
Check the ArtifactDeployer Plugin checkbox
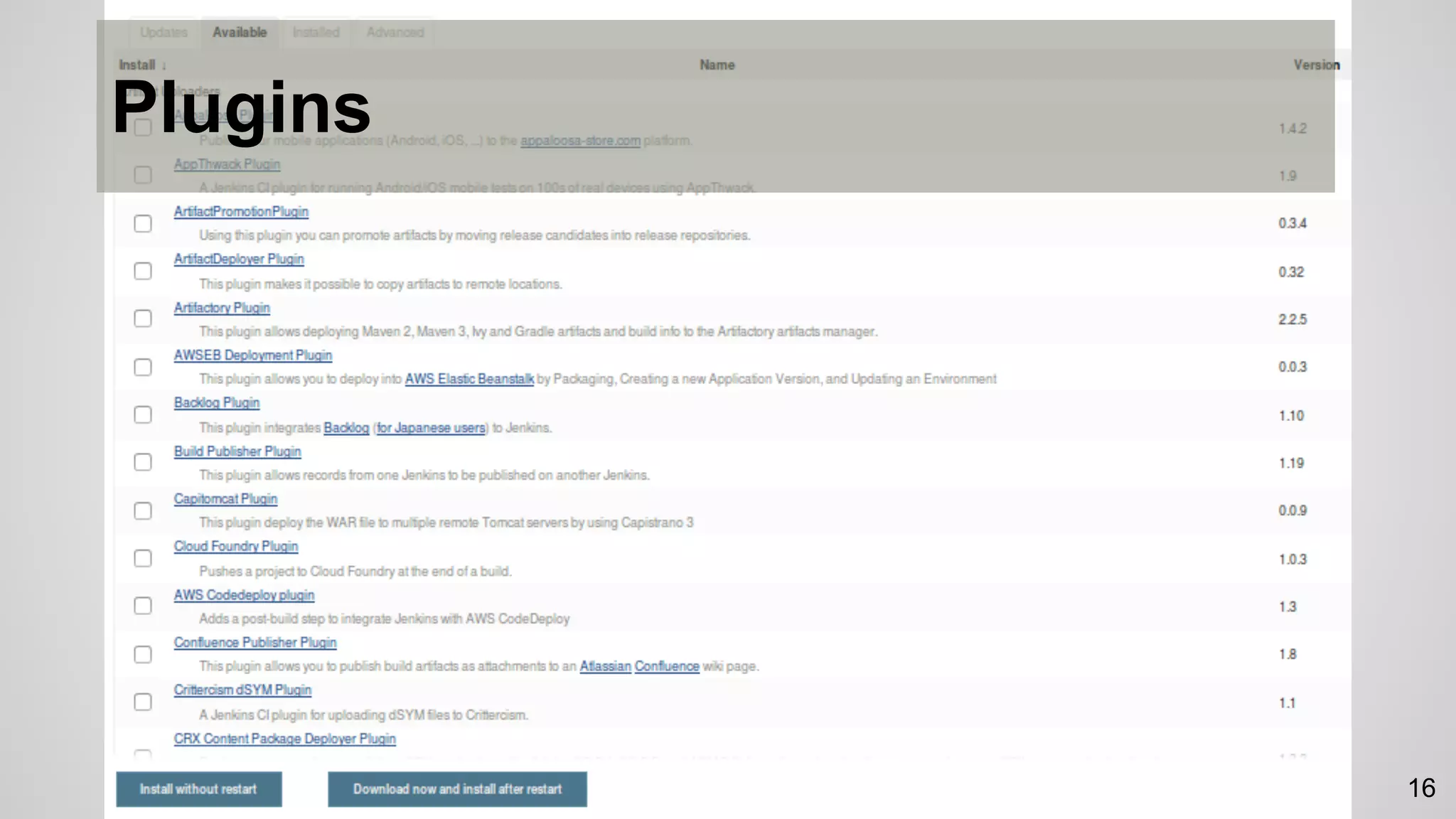[x=143, y=271]
